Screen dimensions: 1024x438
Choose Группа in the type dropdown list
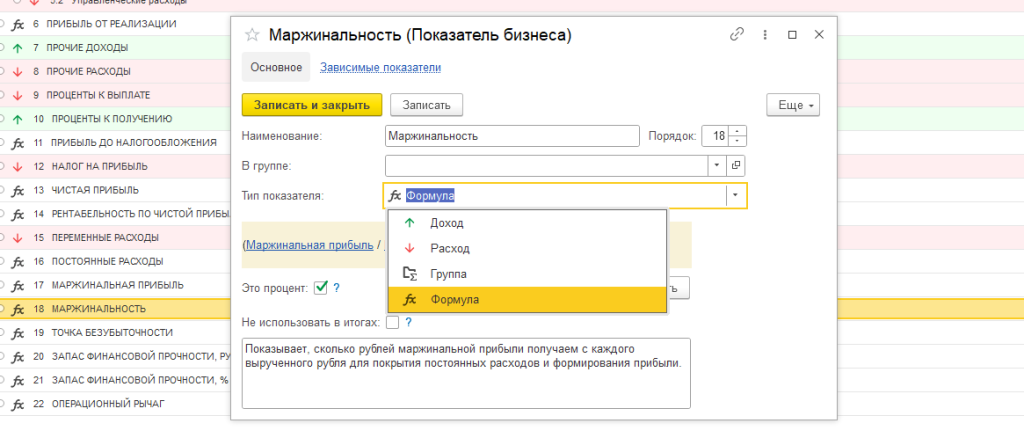click(527, 274)
